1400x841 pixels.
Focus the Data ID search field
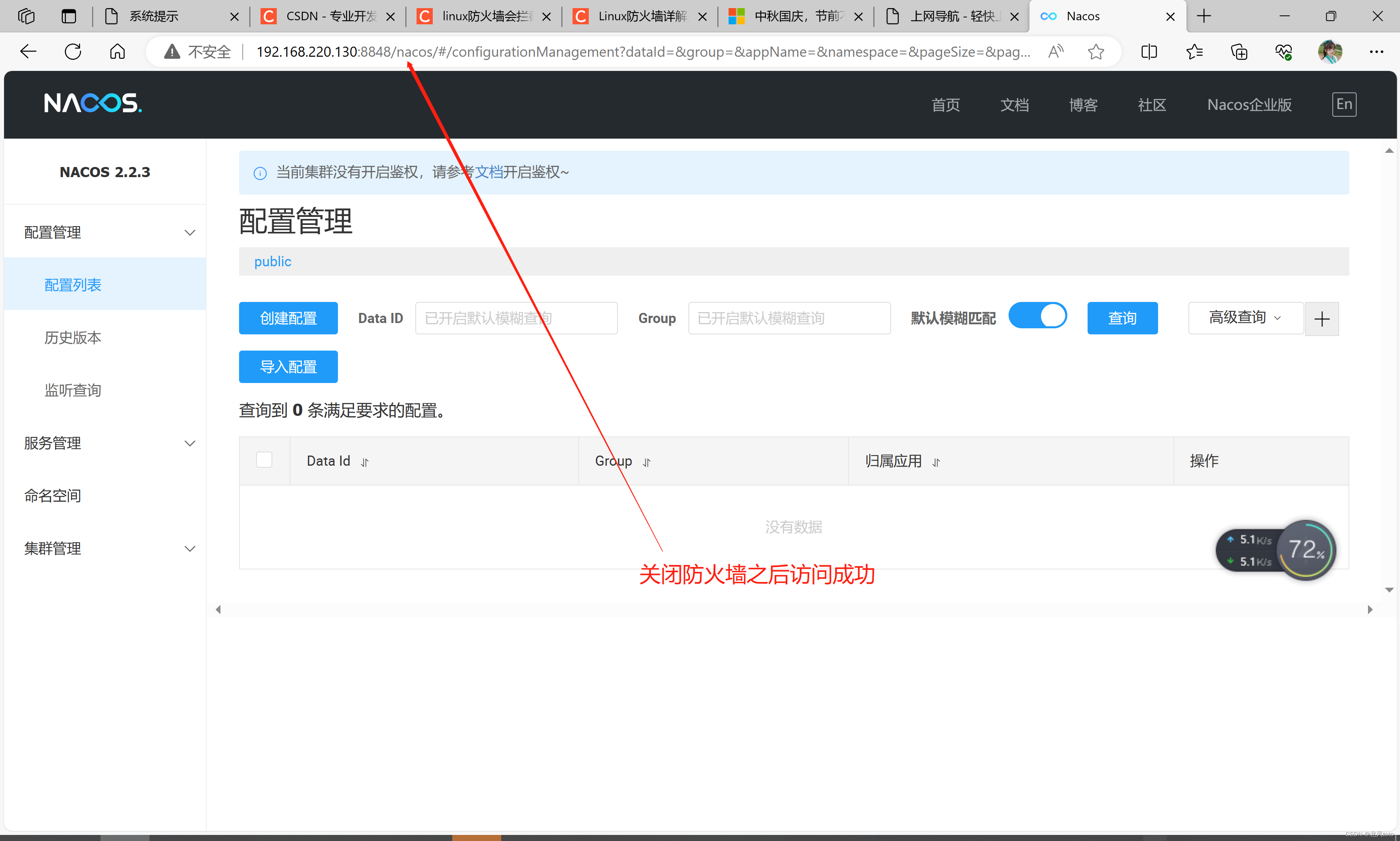pyautogui.click(x=516, y=318)
